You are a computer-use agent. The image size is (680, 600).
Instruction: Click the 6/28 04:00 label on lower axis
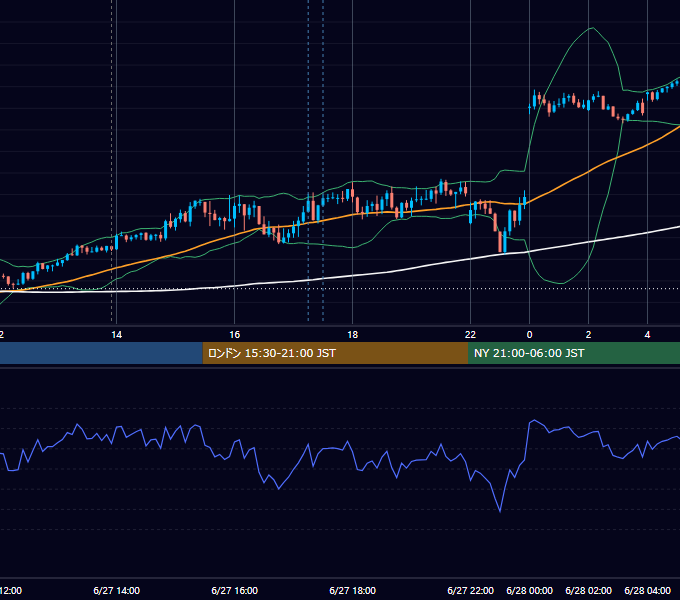coord(647,590)
